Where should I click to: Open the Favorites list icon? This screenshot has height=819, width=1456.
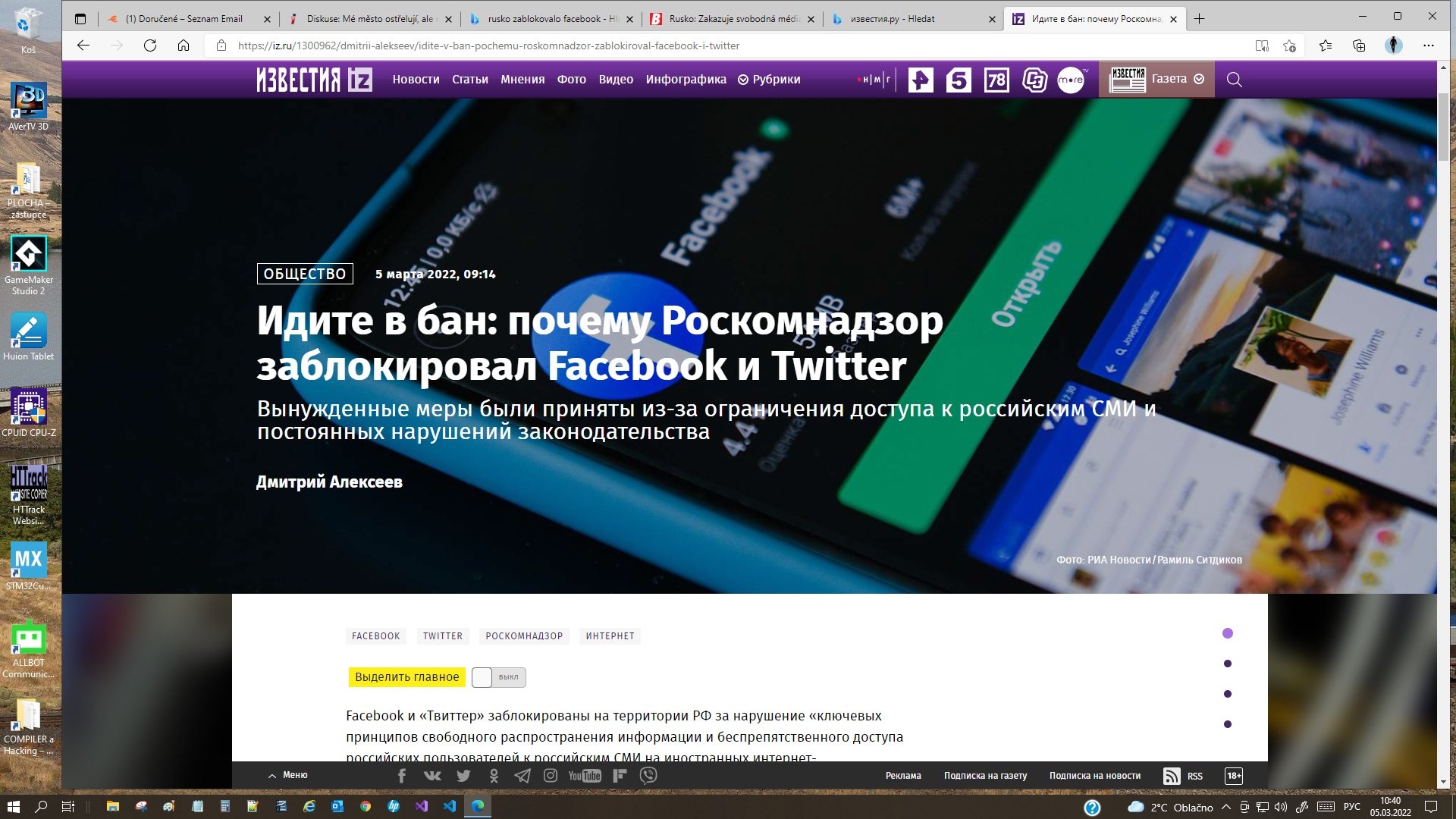[1326, 45]
